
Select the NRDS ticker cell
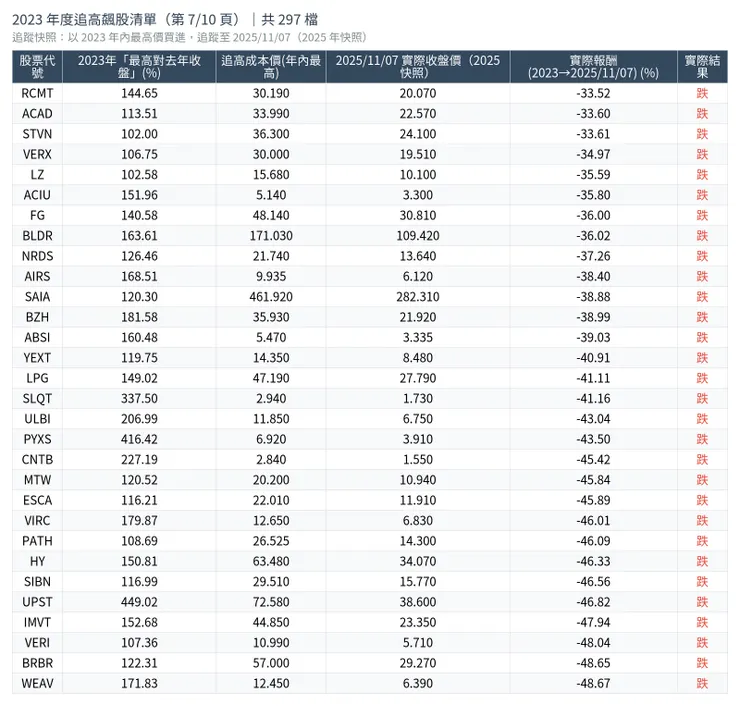coord(37,256)
